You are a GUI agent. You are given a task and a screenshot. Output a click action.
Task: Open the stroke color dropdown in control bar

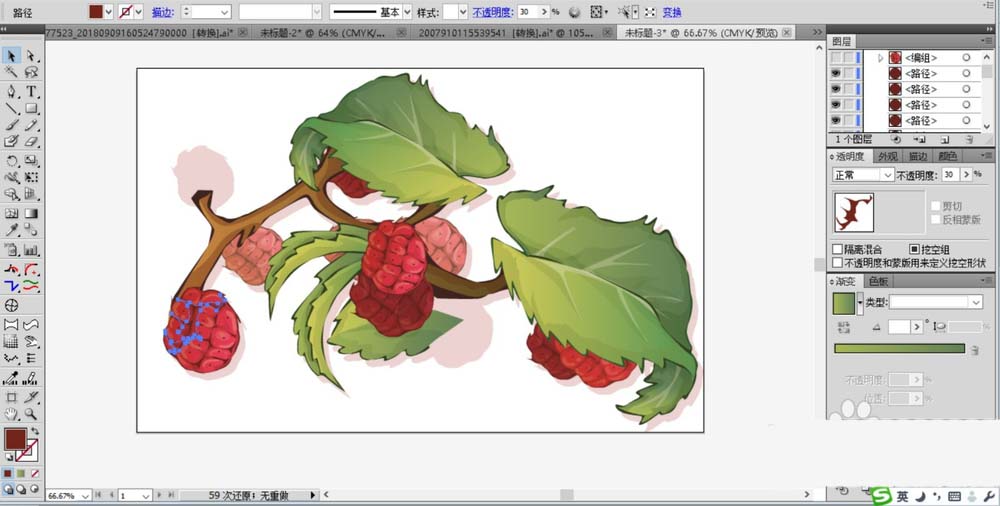[138, 11]
